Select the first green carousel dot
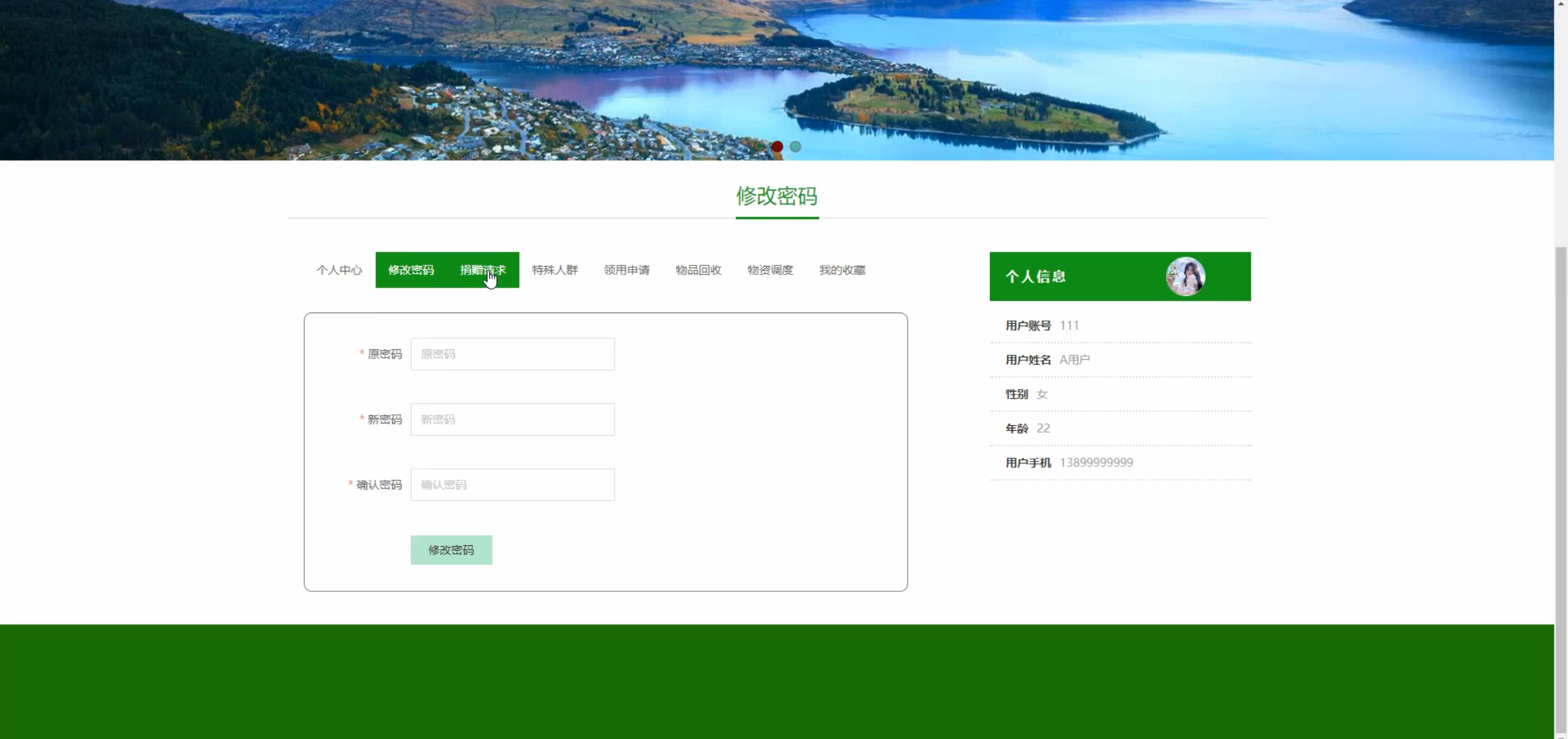Viewport: 1568px width, 739px height. pos(759,146)
